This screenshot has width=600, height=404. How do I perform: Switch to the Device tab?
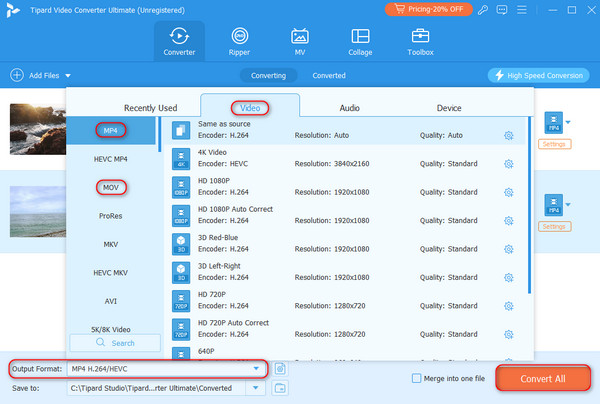(x=449, y=108)
